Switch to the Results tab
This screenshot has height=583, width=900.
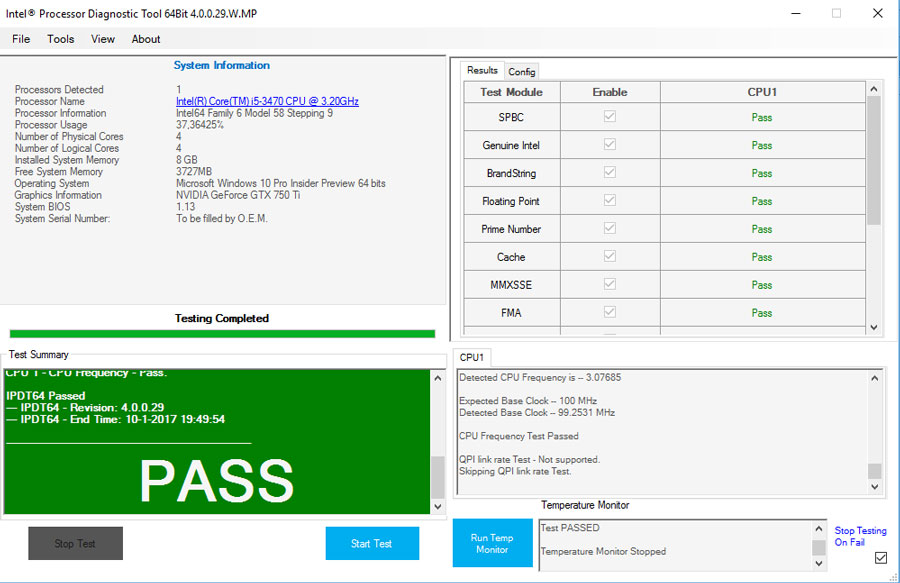[x=482, y=70]
